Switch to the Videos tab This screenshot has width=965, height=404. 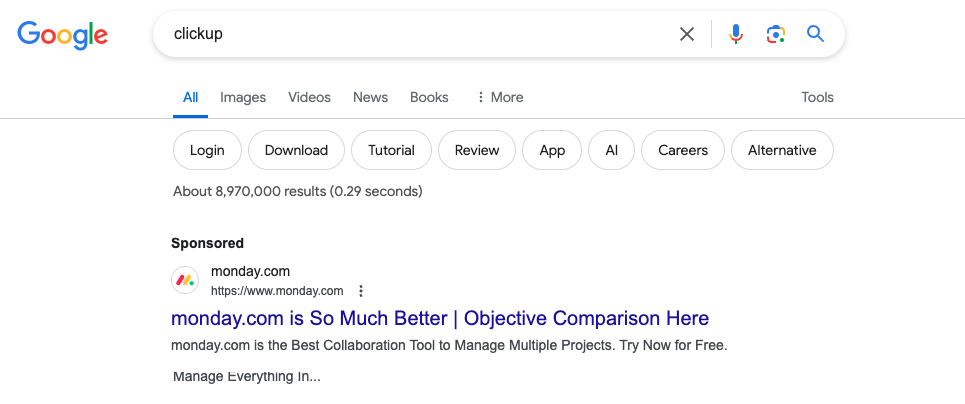coord(310,97)
